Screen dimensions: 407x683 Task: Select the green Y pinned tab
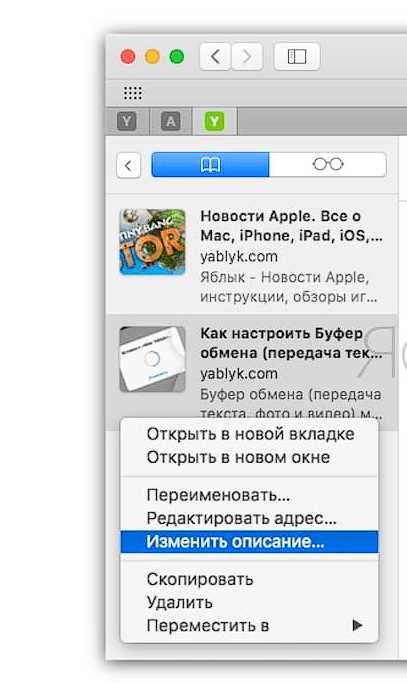(214, 121)
